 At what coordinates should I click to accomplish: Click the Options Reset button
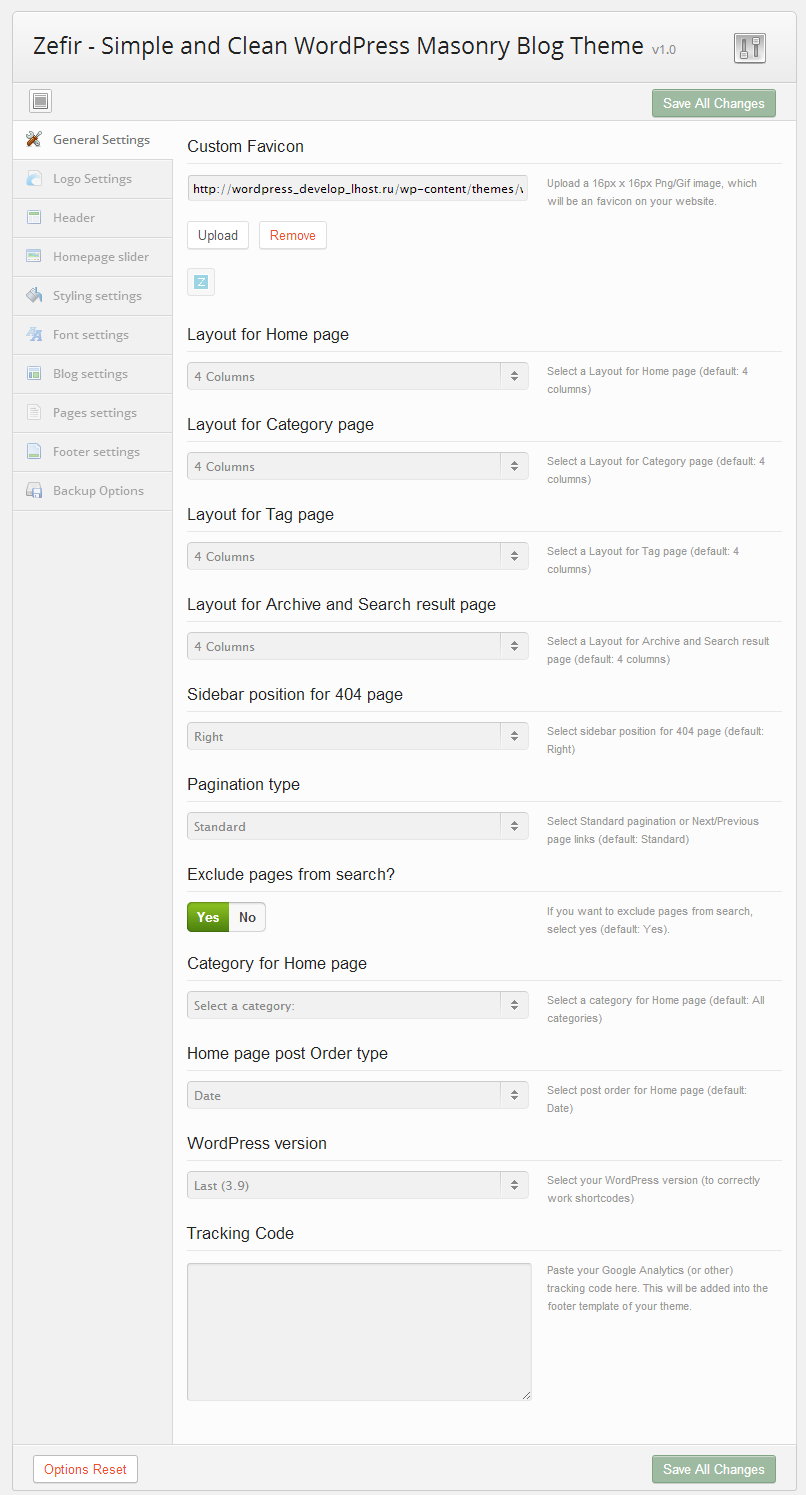85,1469
